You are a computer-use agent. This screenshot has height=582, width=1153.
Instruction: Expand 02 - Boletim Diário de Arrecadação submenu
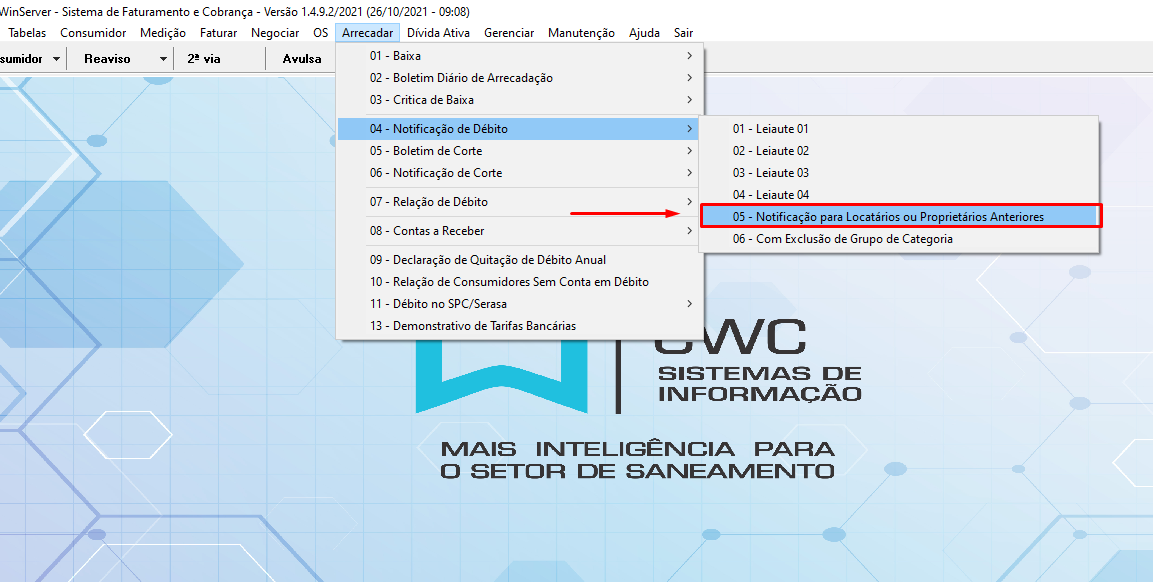pyautogui.click(x=520, y=78)
